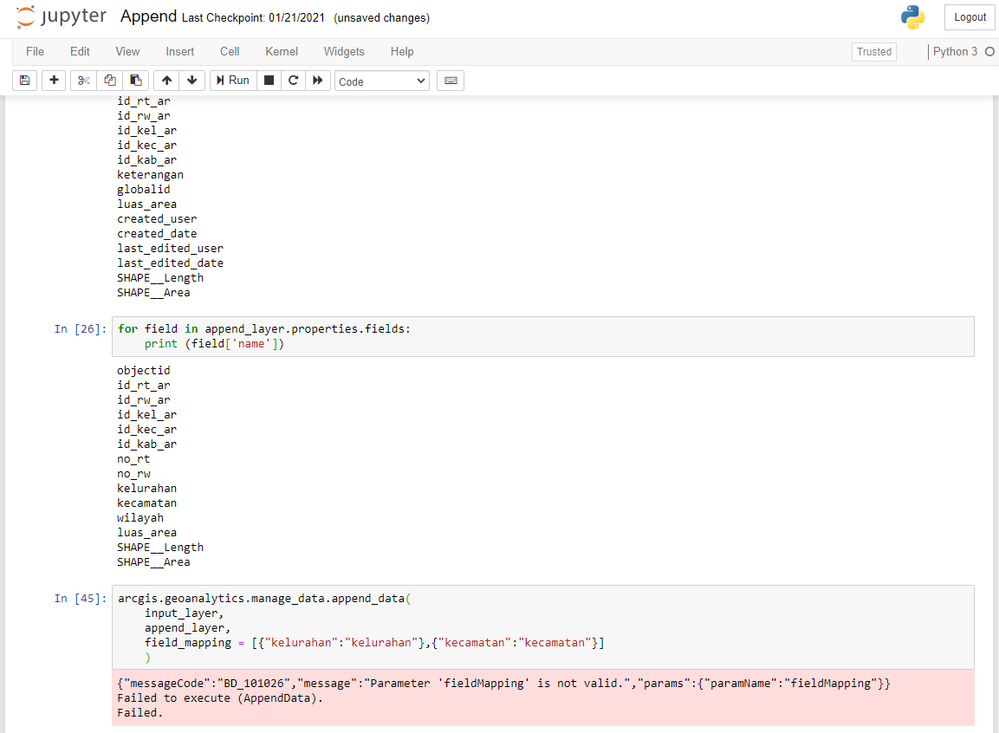Click the field_mapping line in code
999x733 pixels.
coord(374,642)
